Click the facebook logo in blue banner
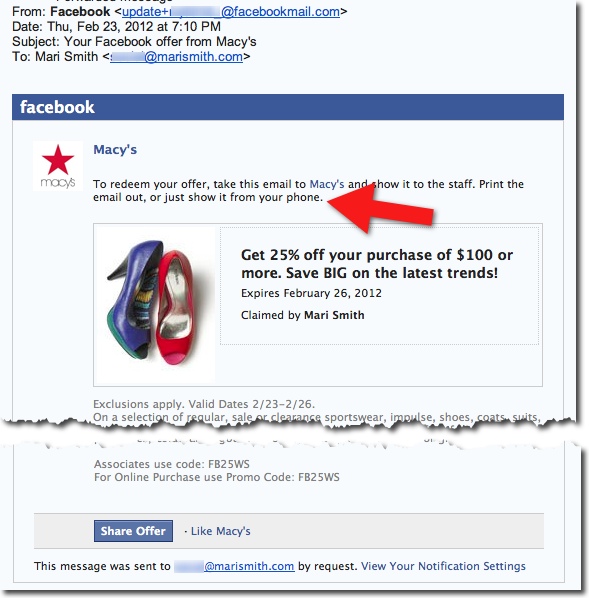This screenshot has height=598, width=589. coord(57,107)
